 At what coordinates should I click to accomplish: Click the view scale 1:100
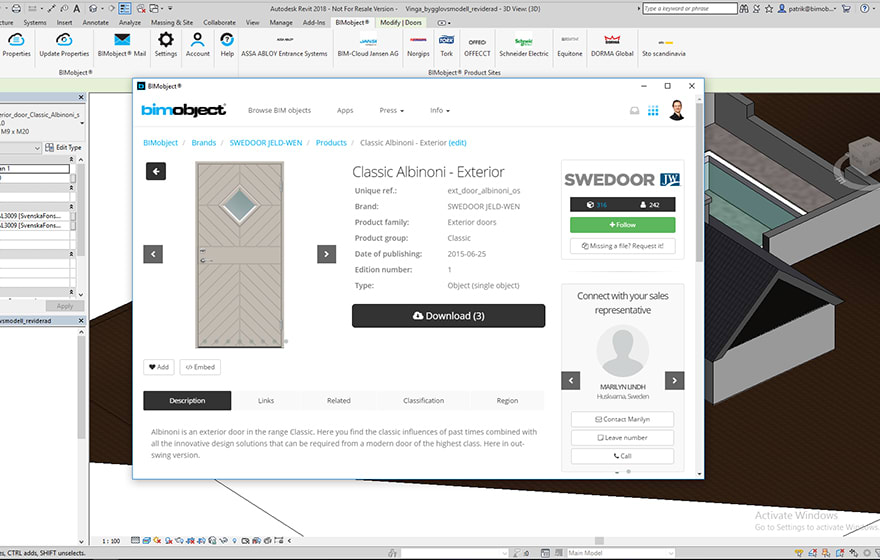click(111, 541)
